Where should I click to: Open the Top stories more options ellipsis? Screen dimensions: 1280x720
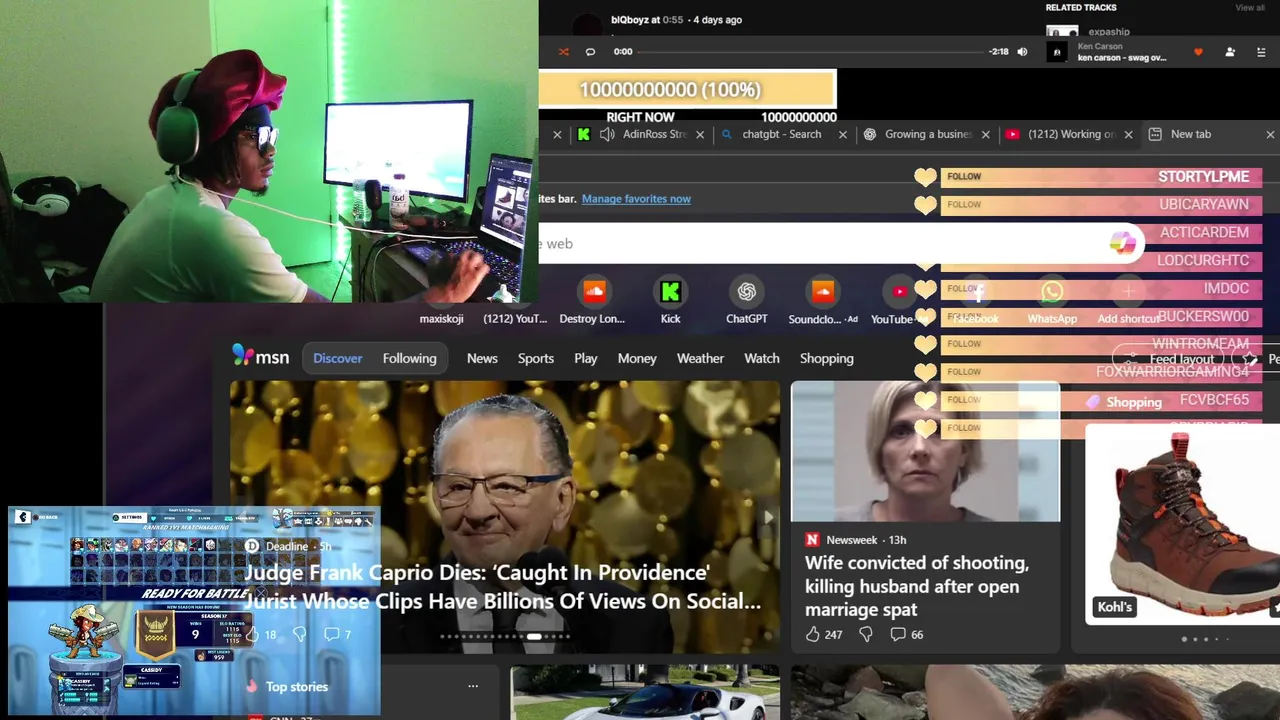click(x=473, y=686)
